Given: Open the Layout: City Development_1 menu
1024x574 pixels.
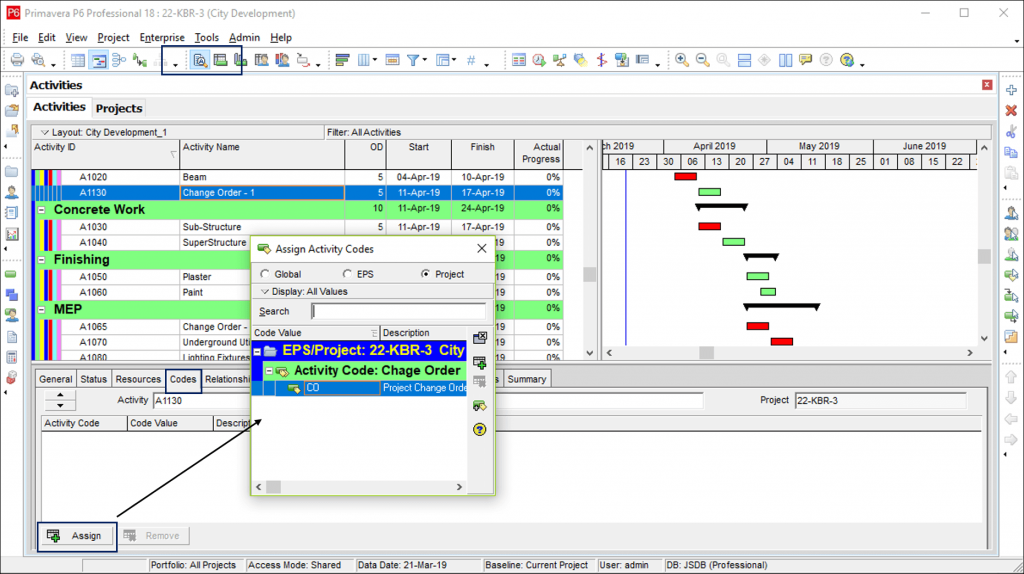Looking at the screenshot, I should [103, 133].
